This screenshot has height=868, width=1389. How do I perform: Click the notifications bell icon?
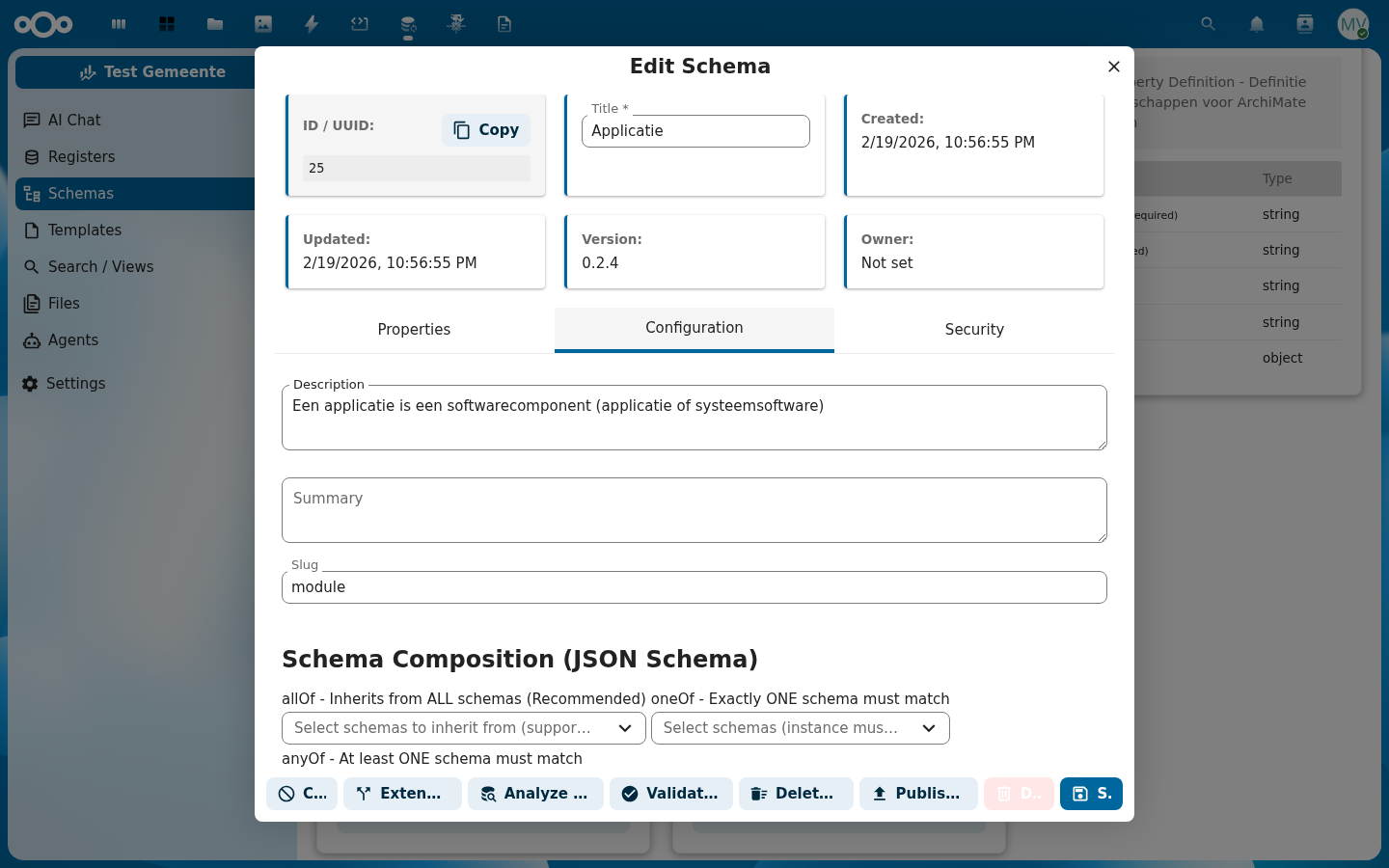click(1256, 24)
